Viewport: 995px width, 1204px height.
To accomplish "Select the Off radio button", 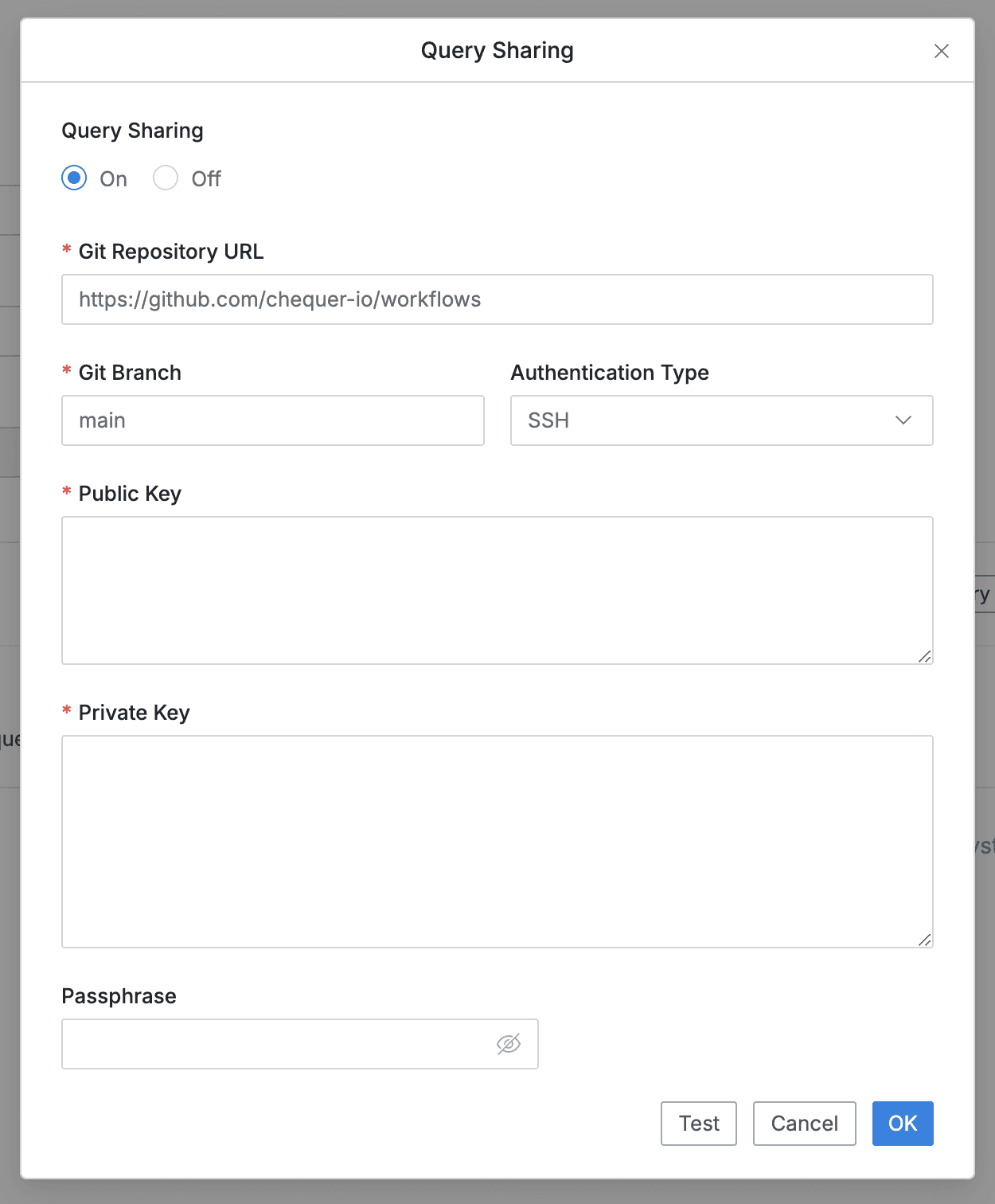I will point(166,178).
